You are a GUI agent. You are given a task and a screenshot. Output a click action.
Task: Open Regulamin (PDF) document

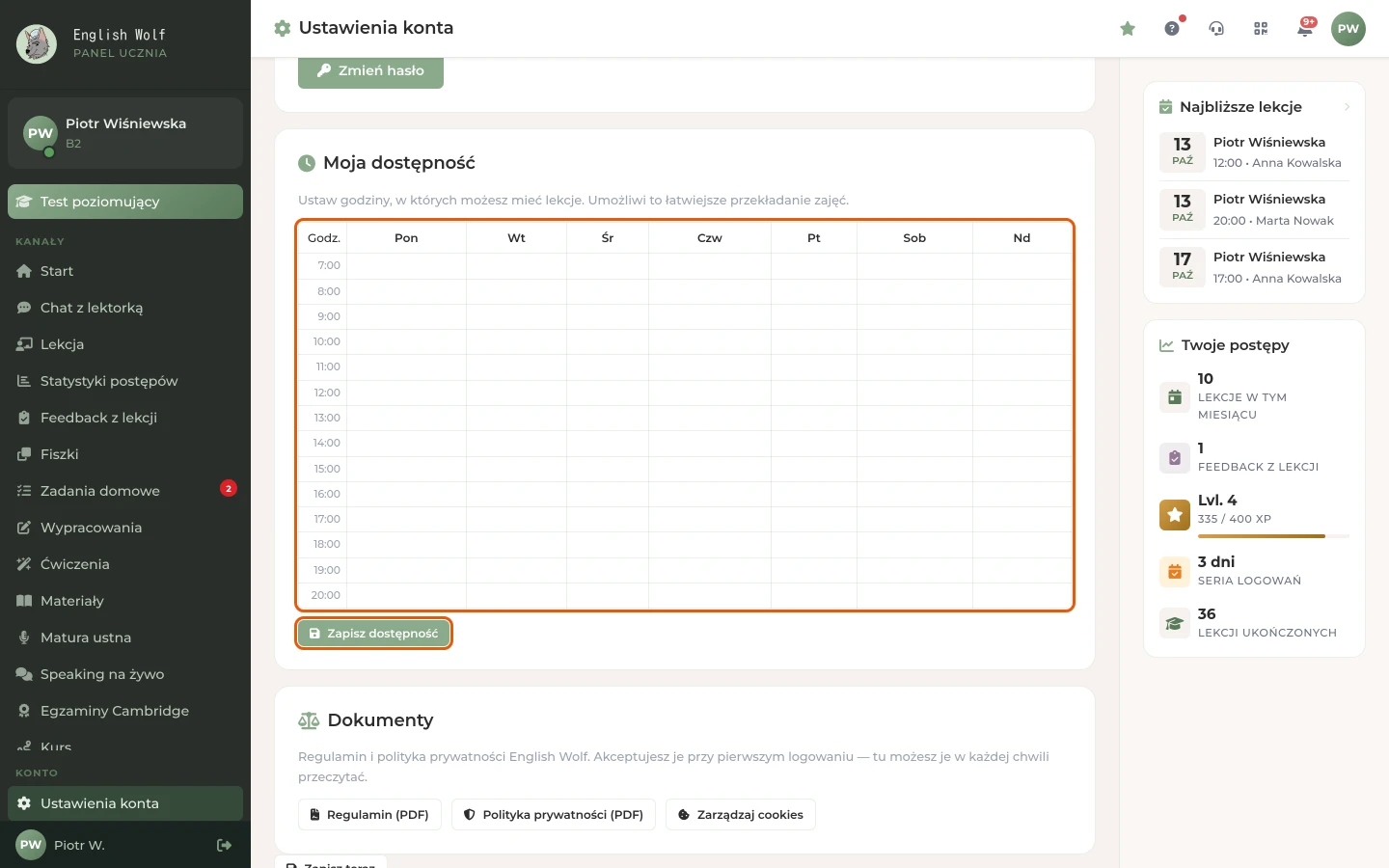tap(369, 815)
